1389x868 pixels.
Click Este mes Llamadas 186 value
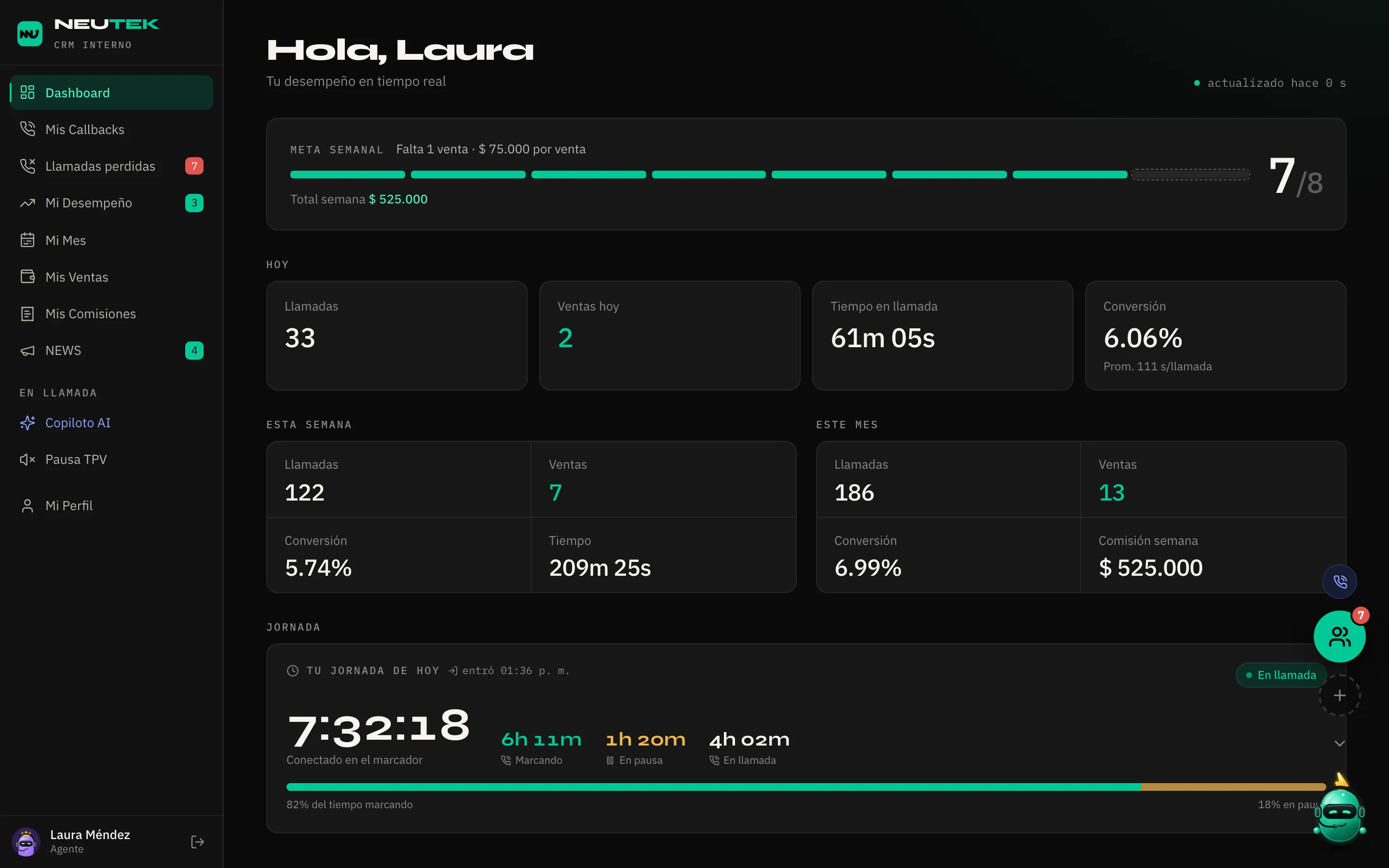pos(854,492)
